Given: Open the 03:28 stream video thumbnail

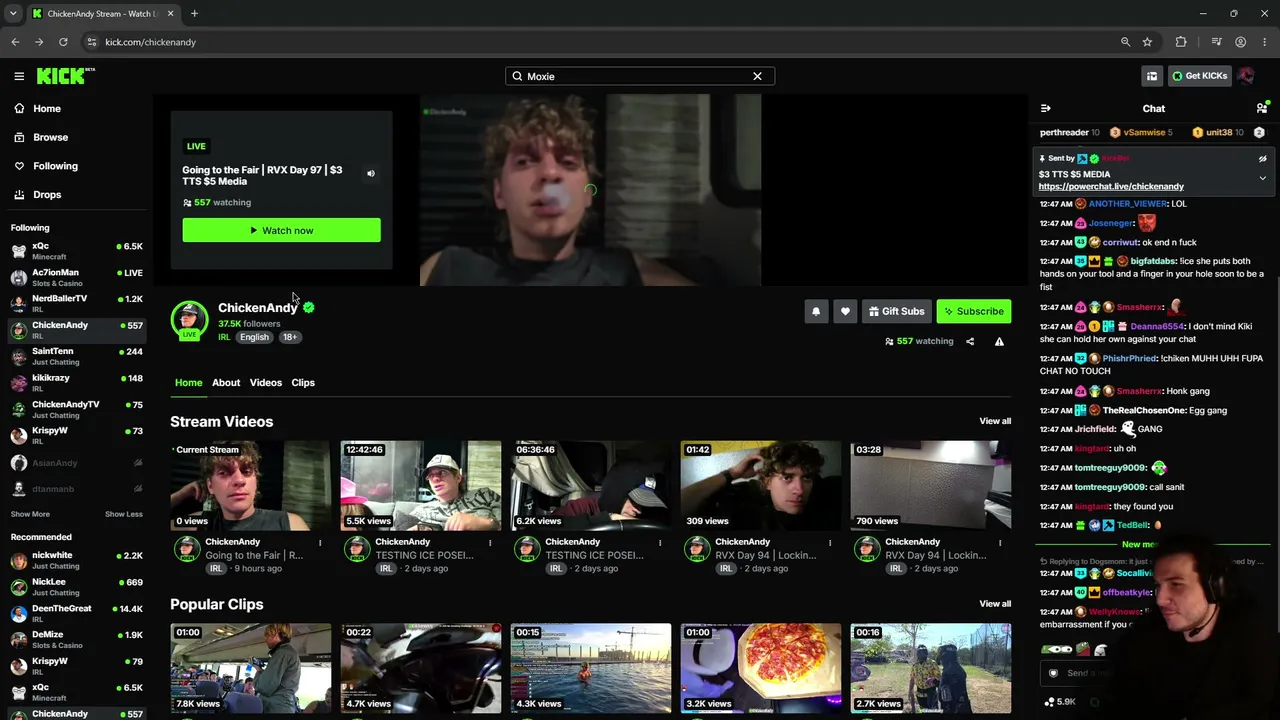Looking at the screenshot, I should point(930,486).
